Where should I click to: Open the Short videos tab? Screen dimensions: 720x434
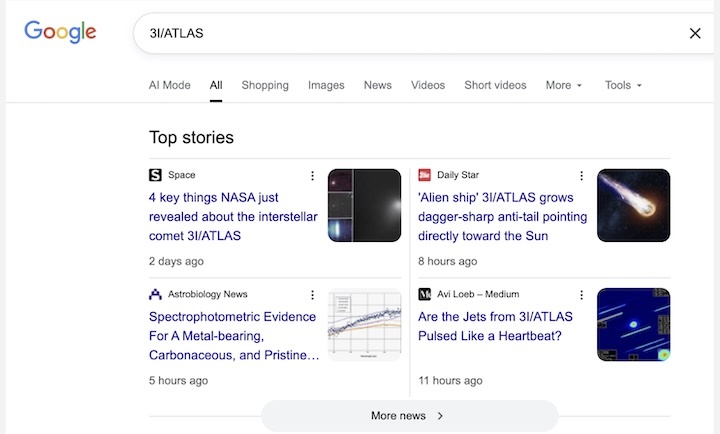[495, 85]
